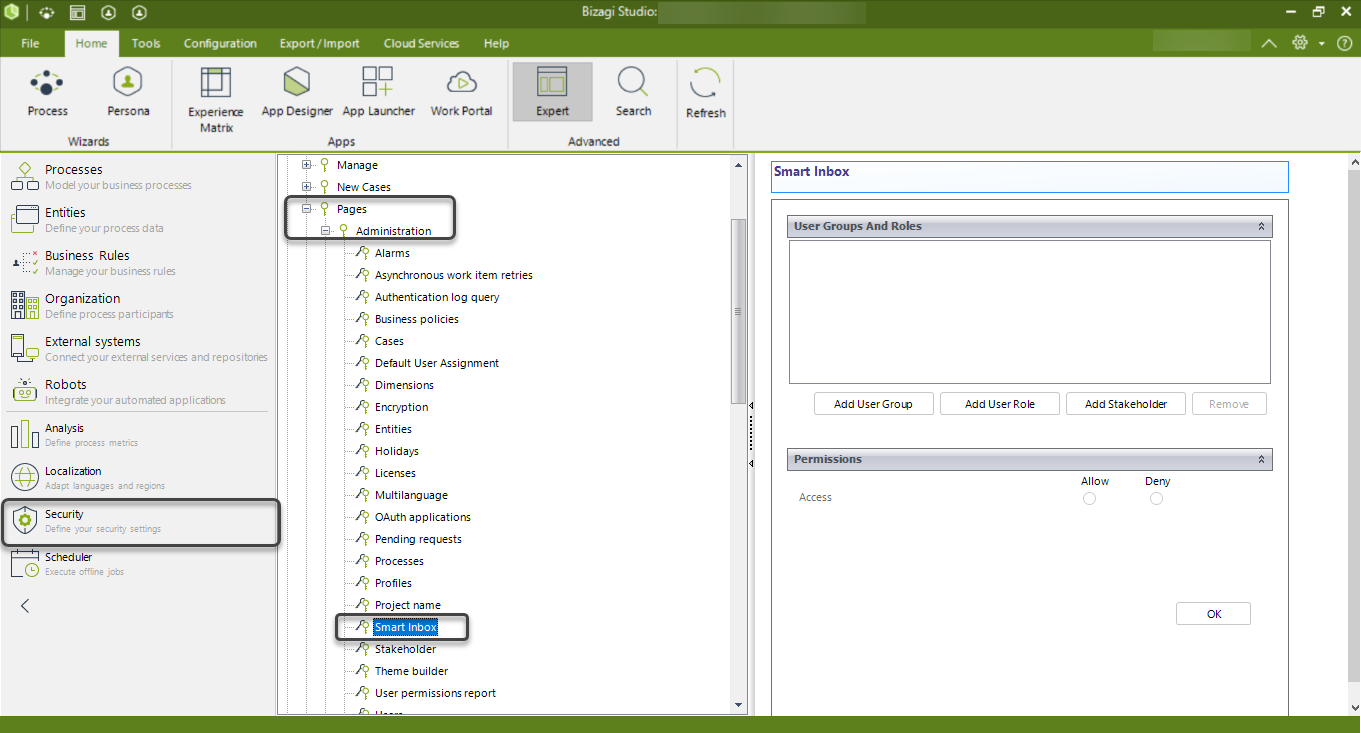
Task: Select User permissions report item
Action: [x=435, y=693]
